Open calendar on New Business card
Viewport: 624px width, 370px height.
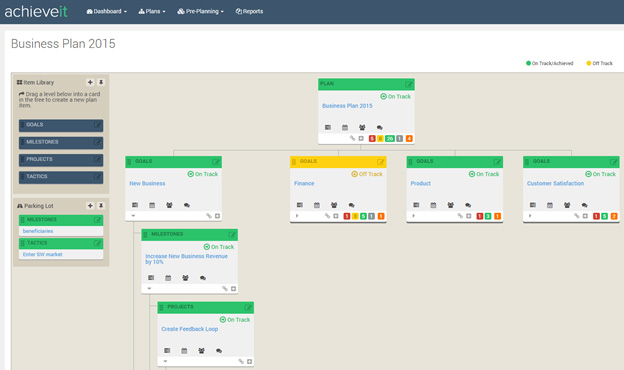152,205
